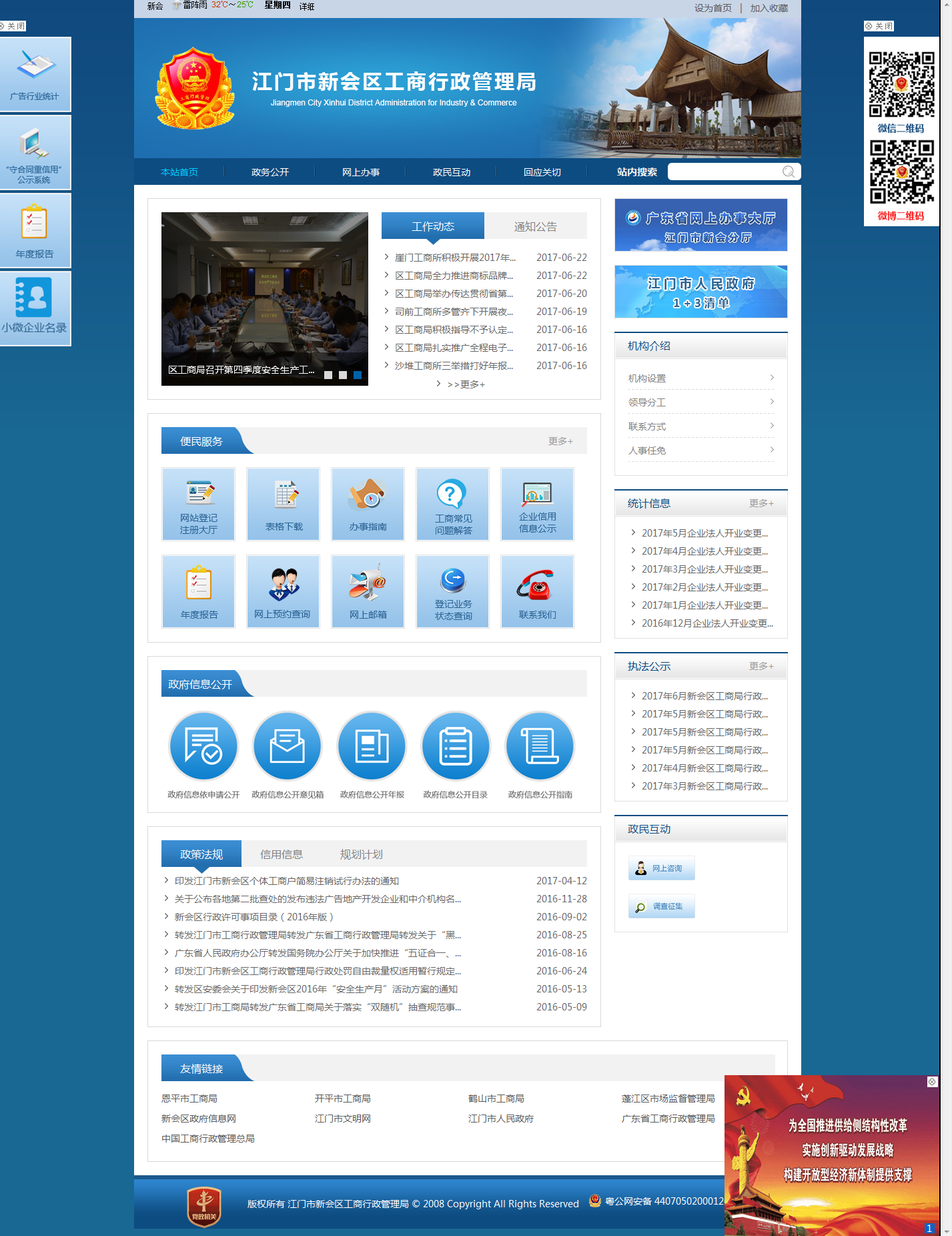Open the 开平市工商局 friendly link
Screen dimensions: 952x1236
pyautogui.click(x=343, y=1099)
